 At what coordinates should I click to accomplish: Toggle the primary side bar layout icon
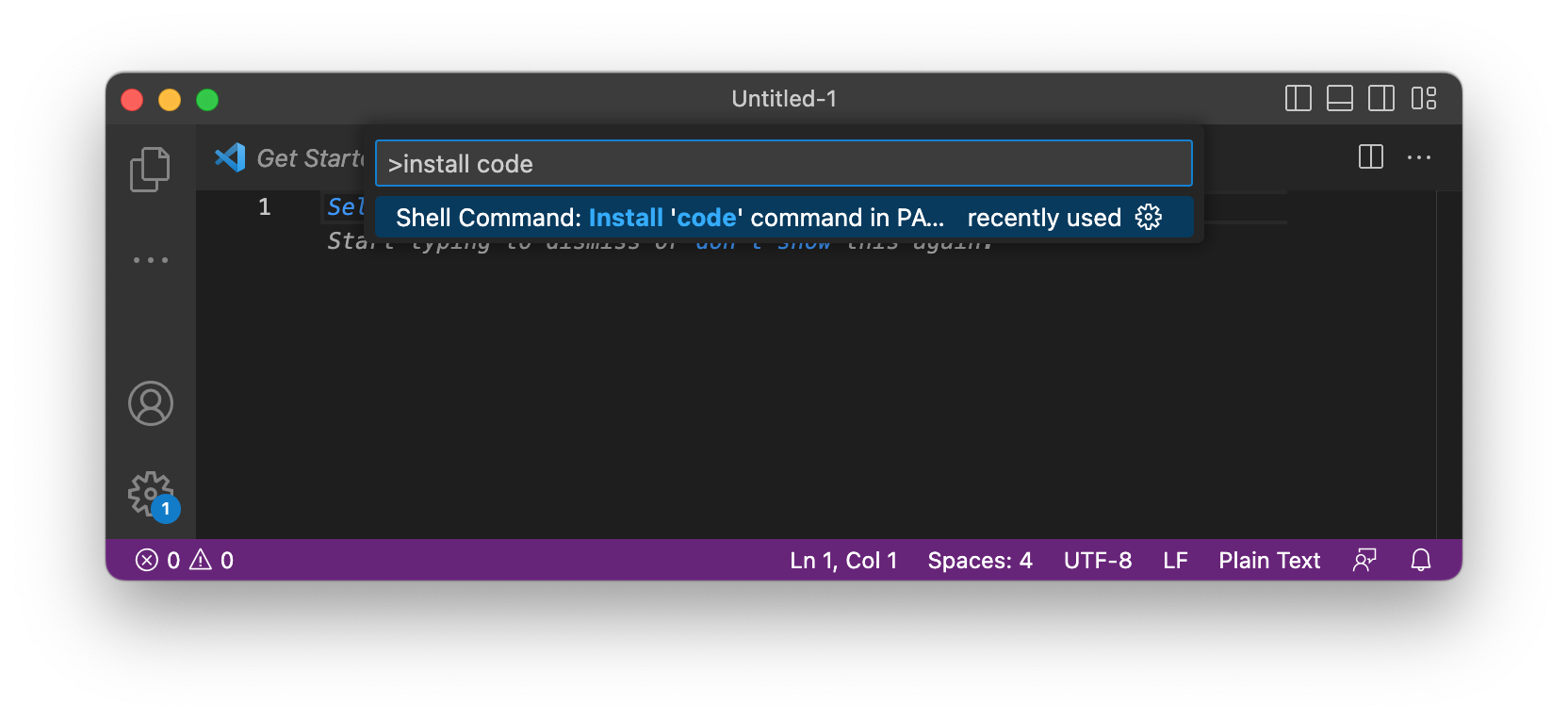click(x=1298, y=98)
